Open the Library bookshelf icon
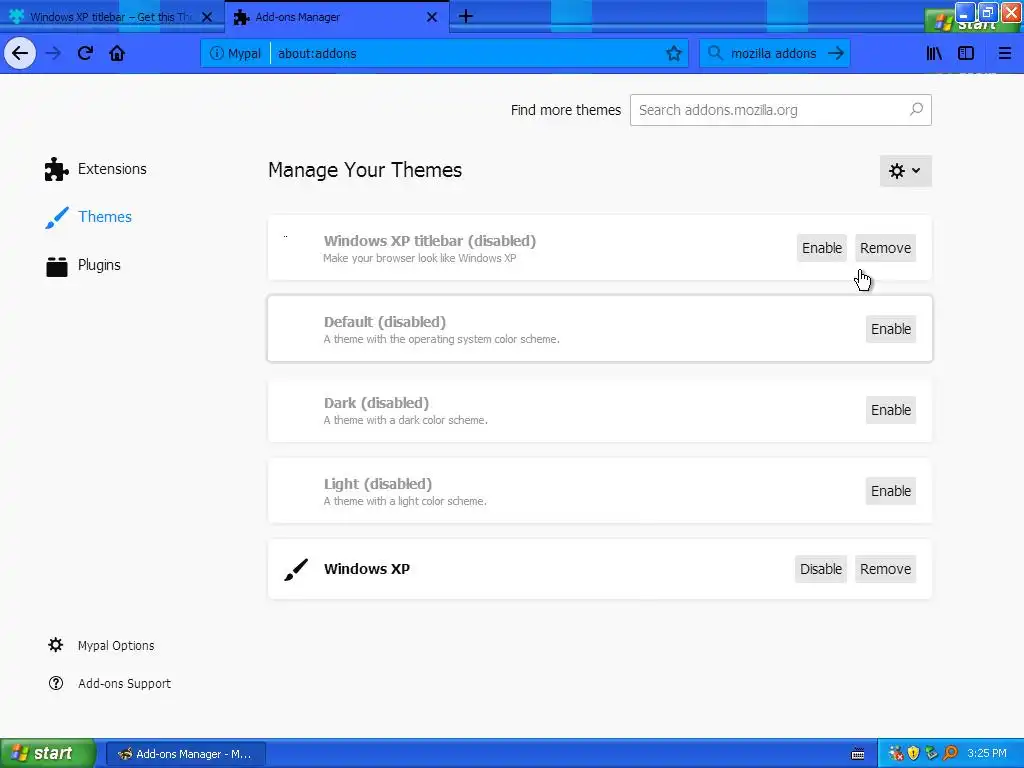The width and height of the screenshot is (1024, 768). point(934,53)
